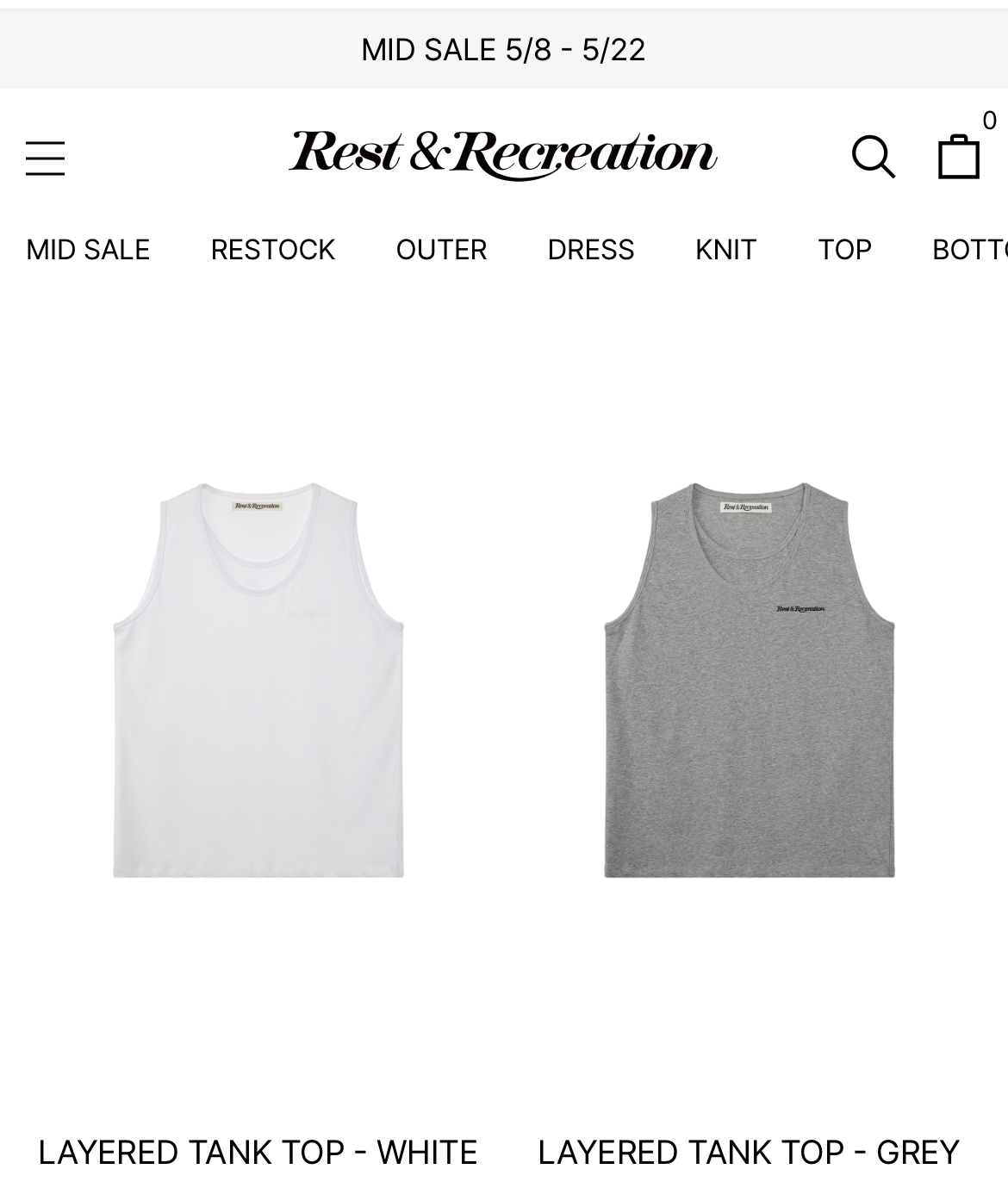1008x1194 pixels.
Task: Click the neck label on grey tank
Action: point(746,507)
